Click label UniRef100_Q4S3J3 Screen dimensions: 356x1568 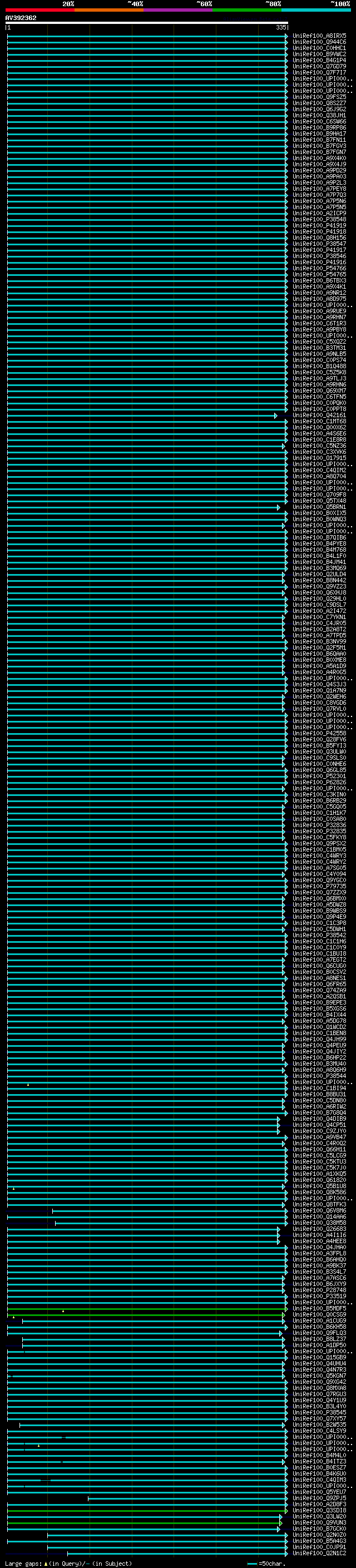319,684
